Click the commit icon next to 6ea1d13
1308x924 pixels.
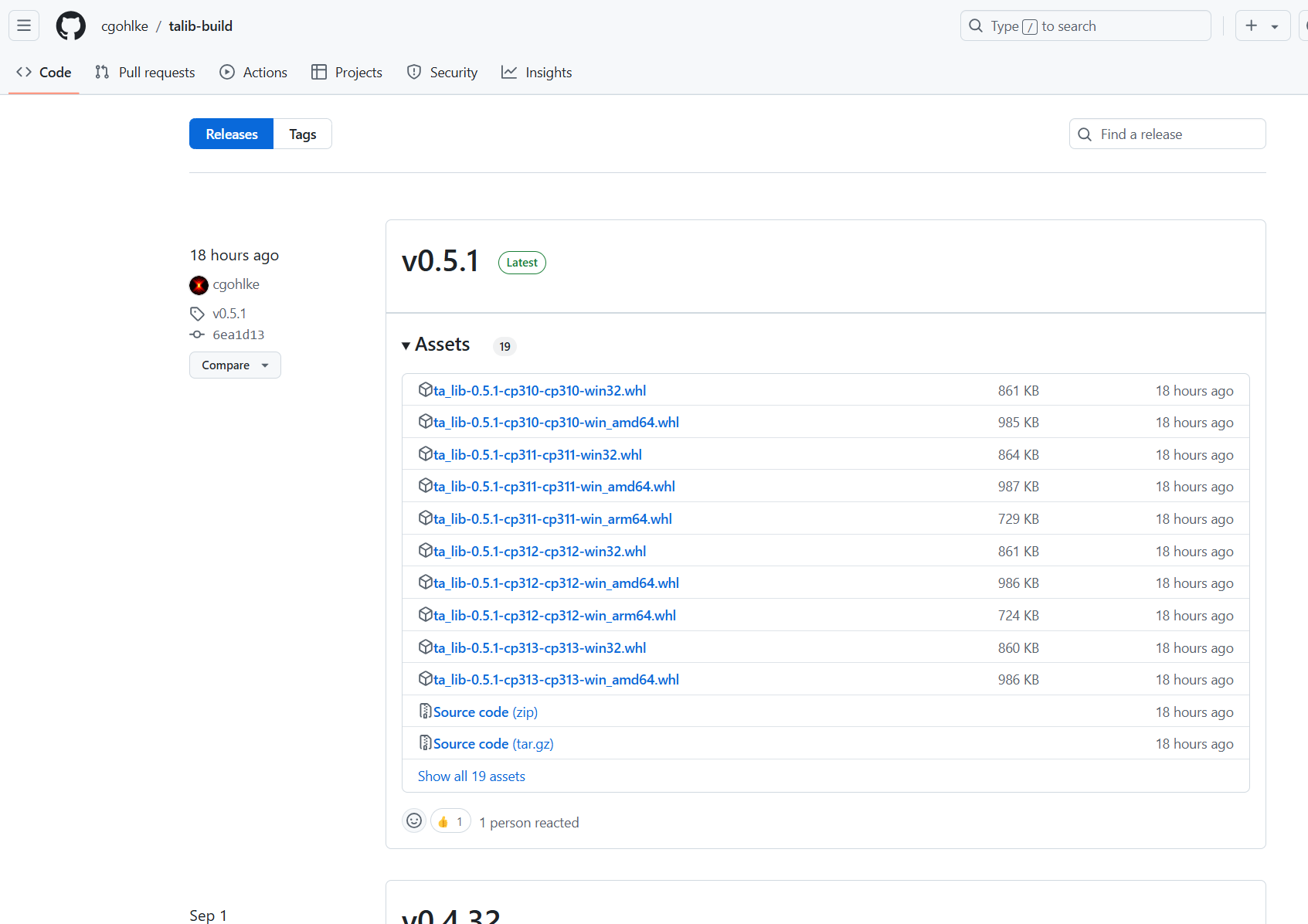[x=197, y=335]
